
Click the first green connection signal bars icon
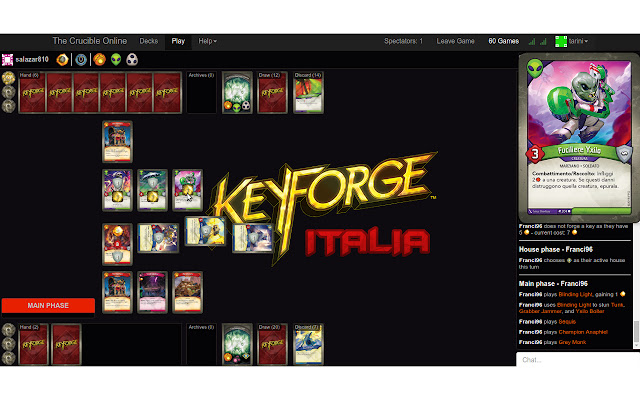pyautogui.click(x=532, y=41)
